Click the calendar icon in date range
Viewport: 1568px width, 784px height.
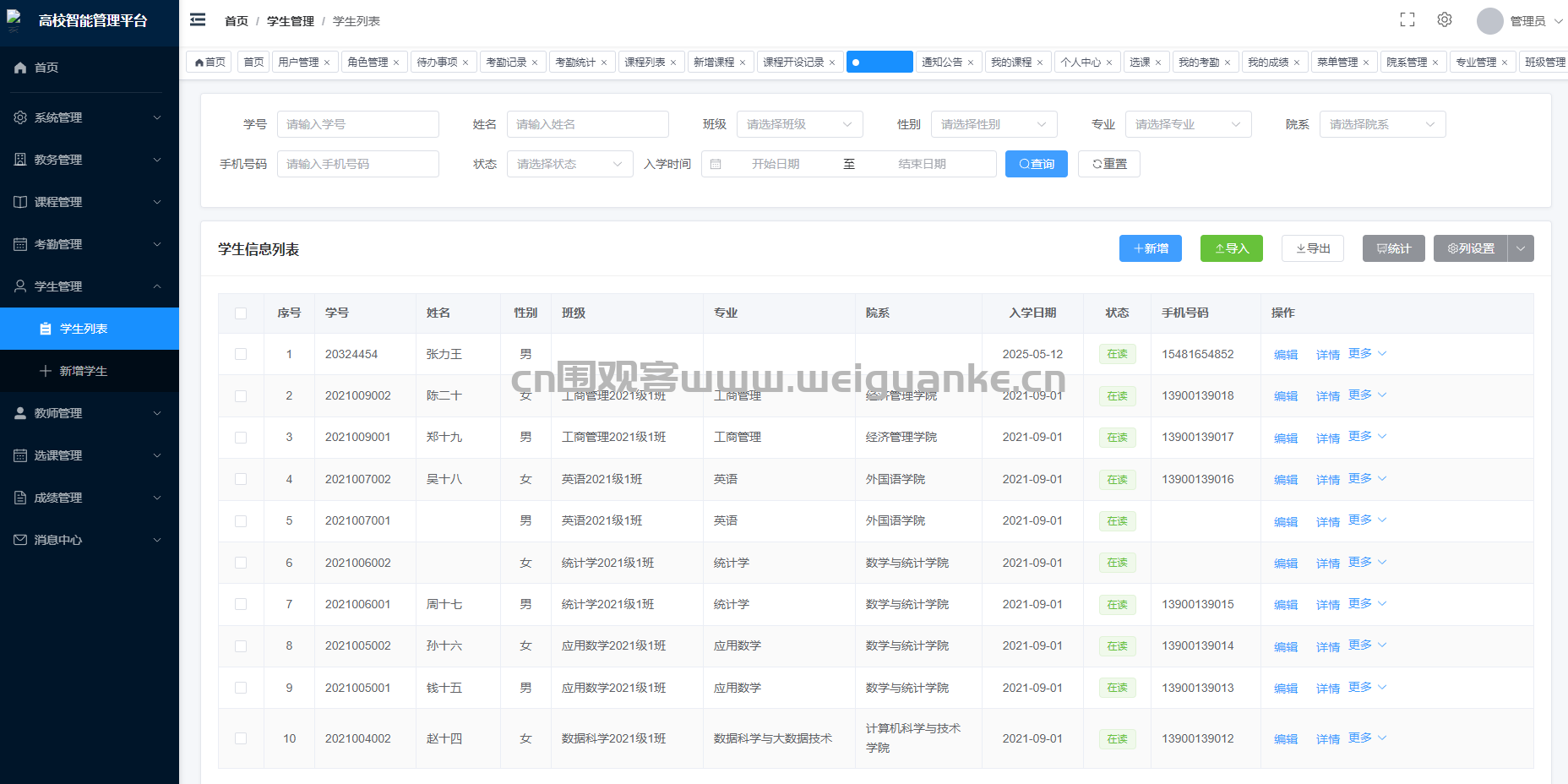point(716,164)
